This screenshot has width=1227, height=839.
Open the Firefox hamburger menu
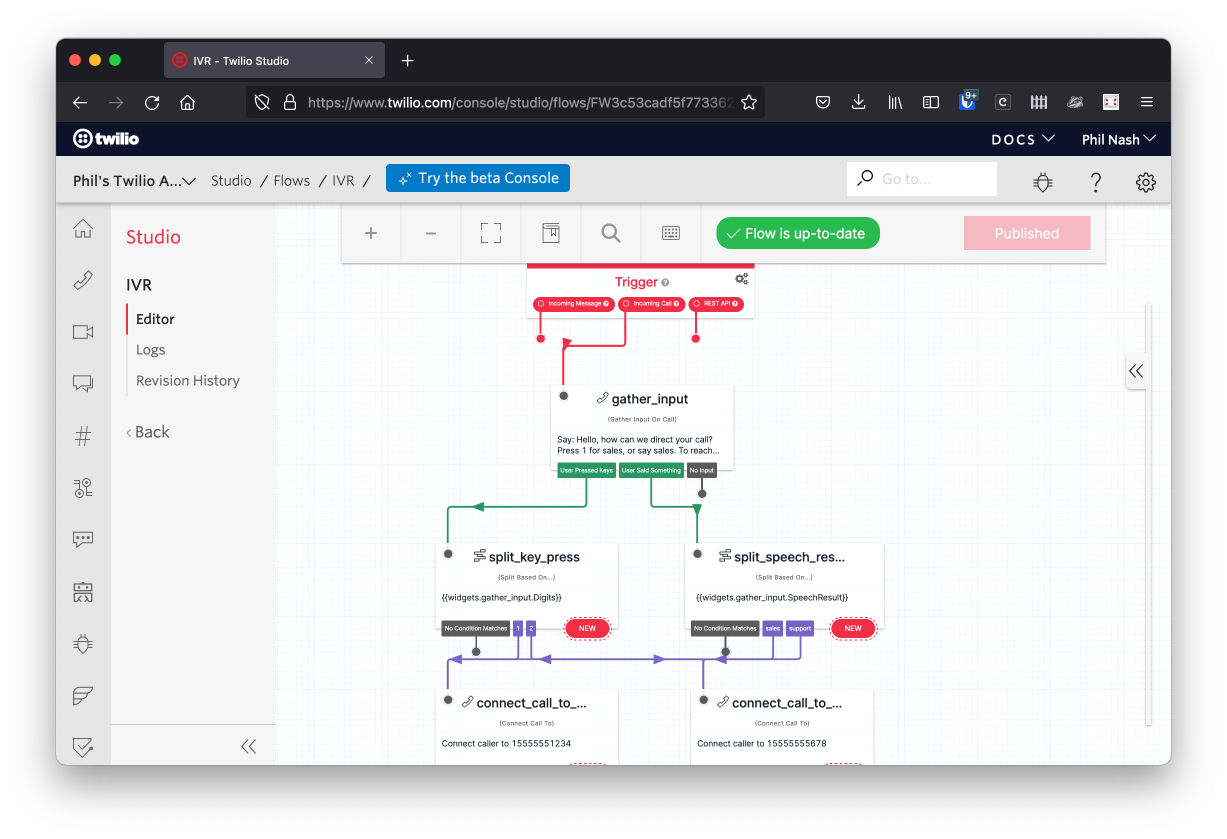pos(1147,102)
